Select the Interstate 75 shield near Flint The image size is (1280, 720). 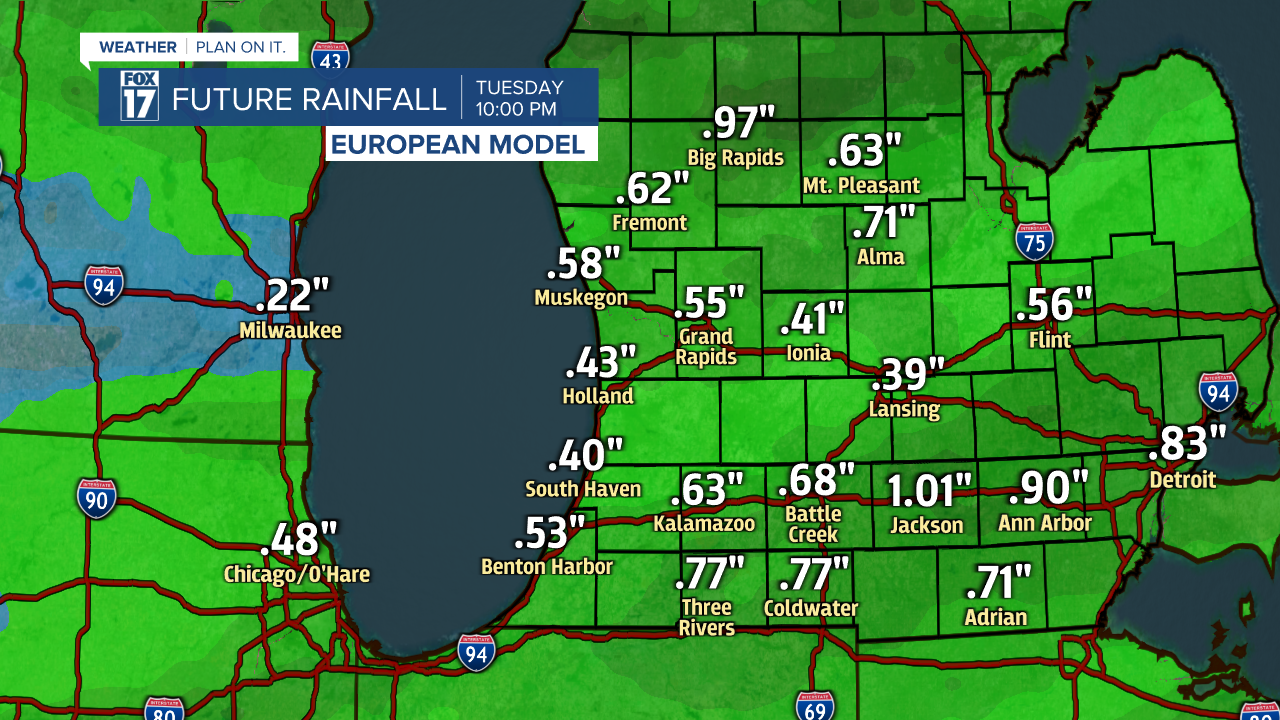(1034, 241)
